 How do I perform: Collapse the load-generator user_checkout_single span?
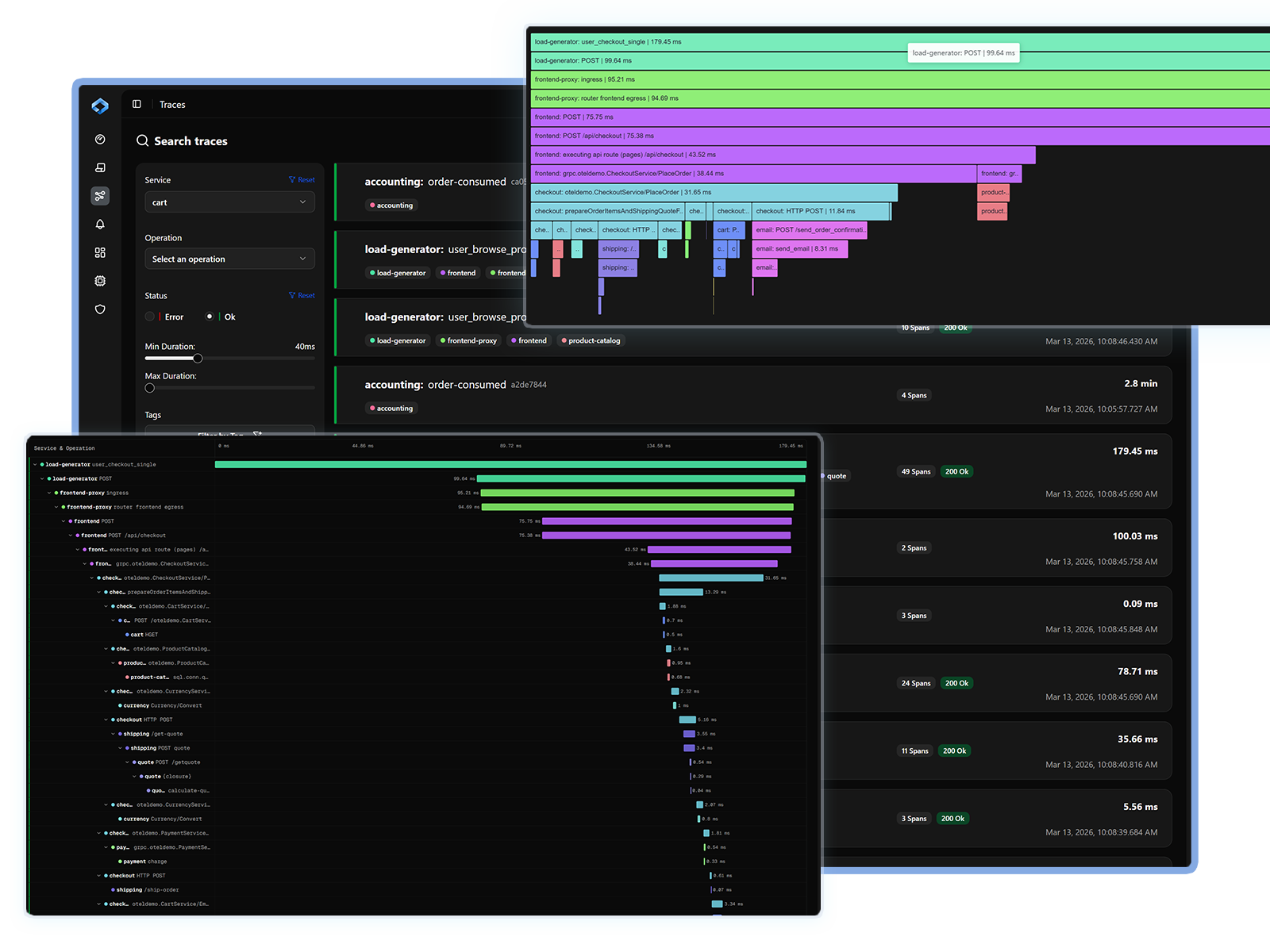tap(33, 465)
